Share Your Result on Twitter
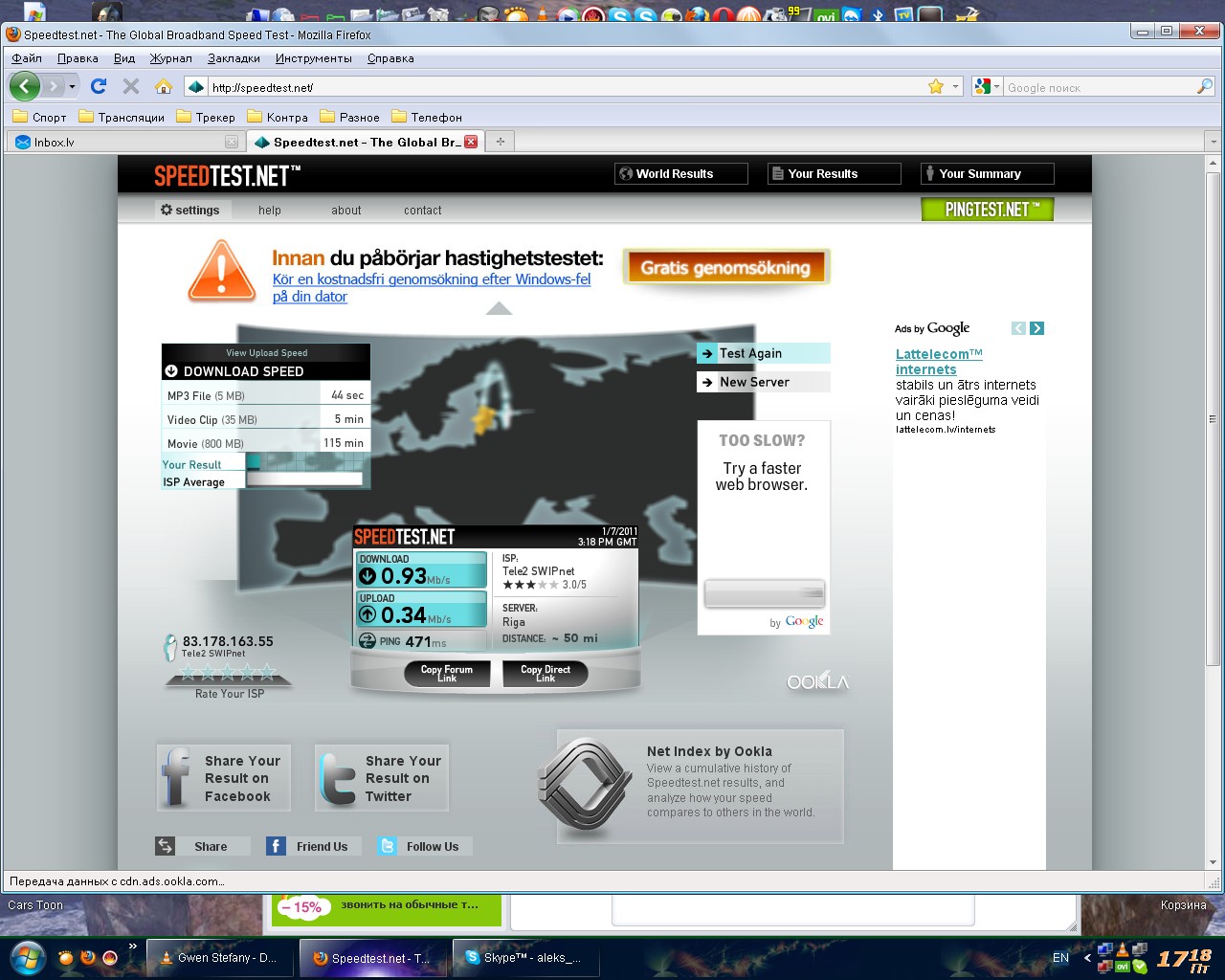Image resolution: width=1225 pixels, height=980 pixels. click(382, 778)
